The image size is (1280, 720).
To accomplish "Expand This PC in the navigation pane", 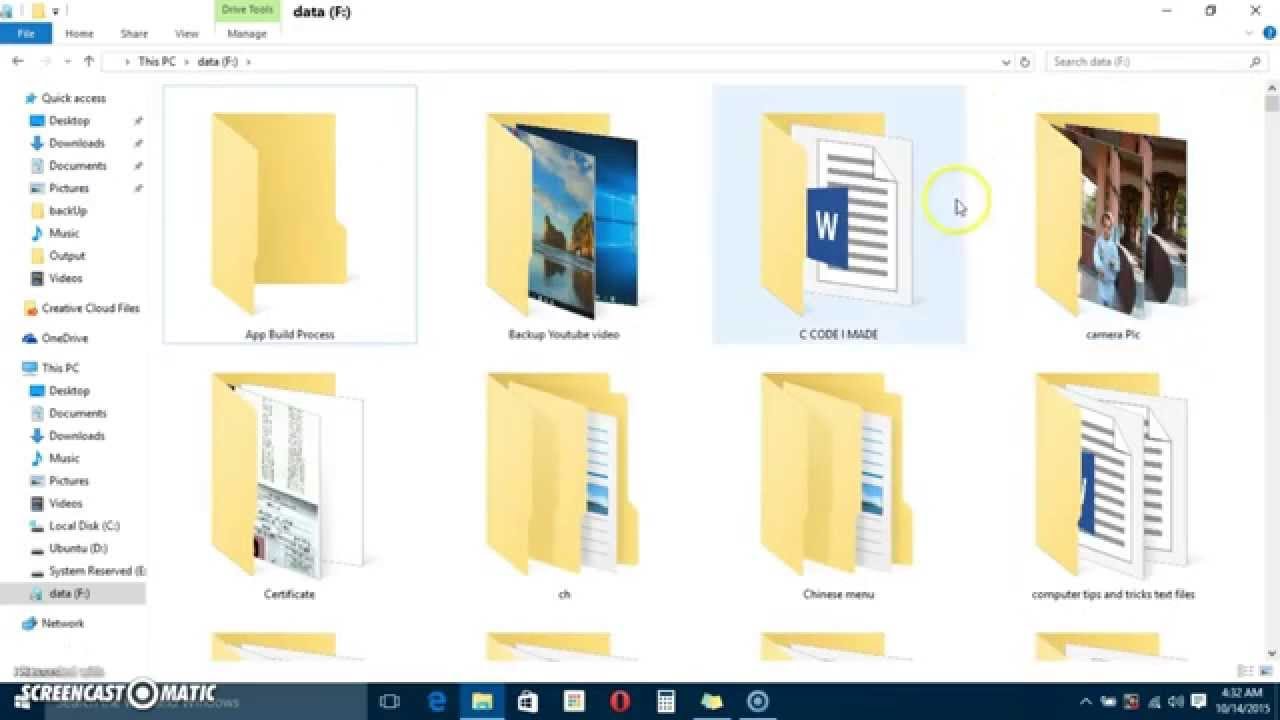I will 20,368.
